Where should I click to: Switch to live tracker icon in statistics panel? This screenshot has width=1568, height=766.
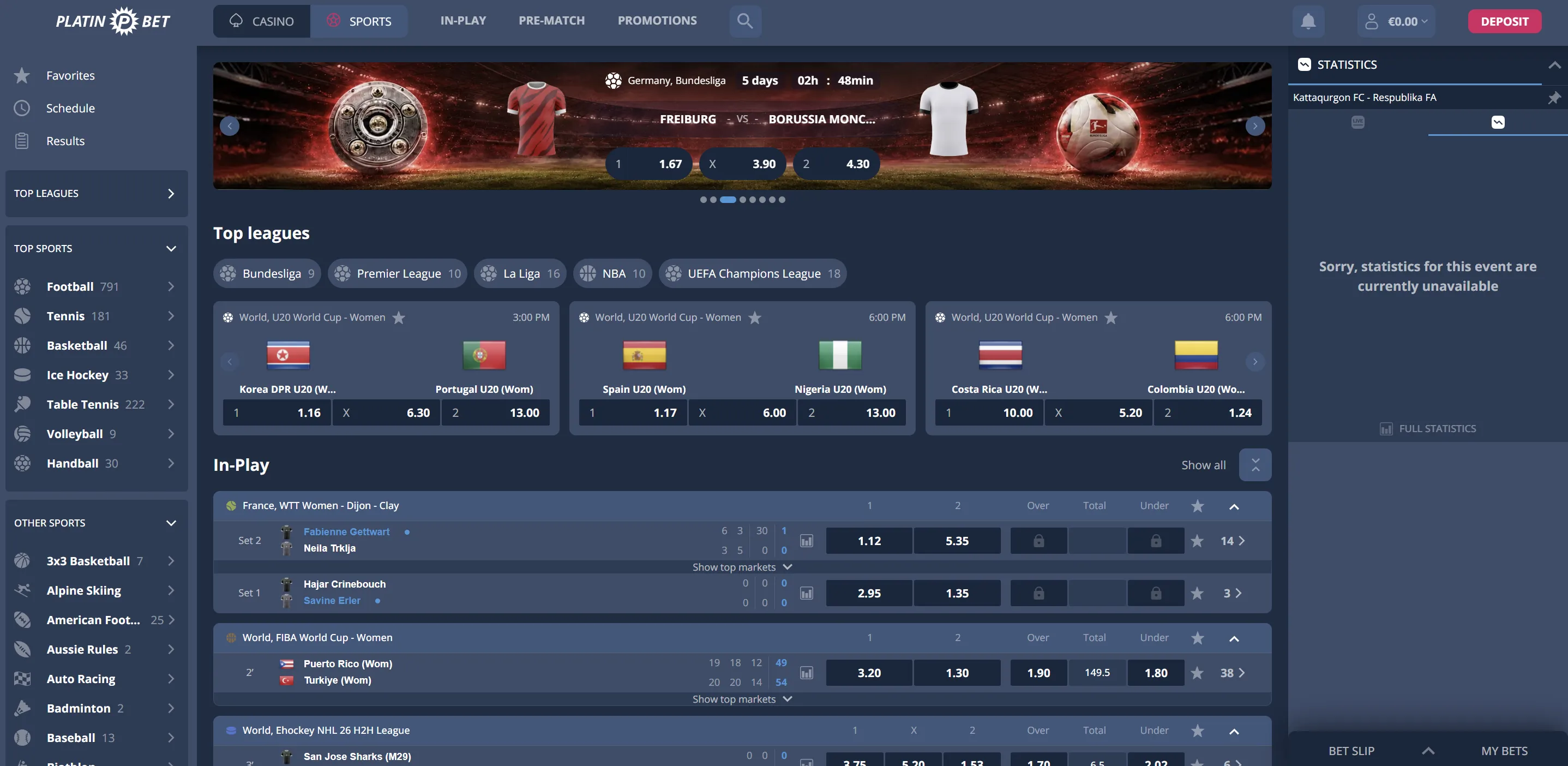pyautogui.click(x=1358, y=122)
